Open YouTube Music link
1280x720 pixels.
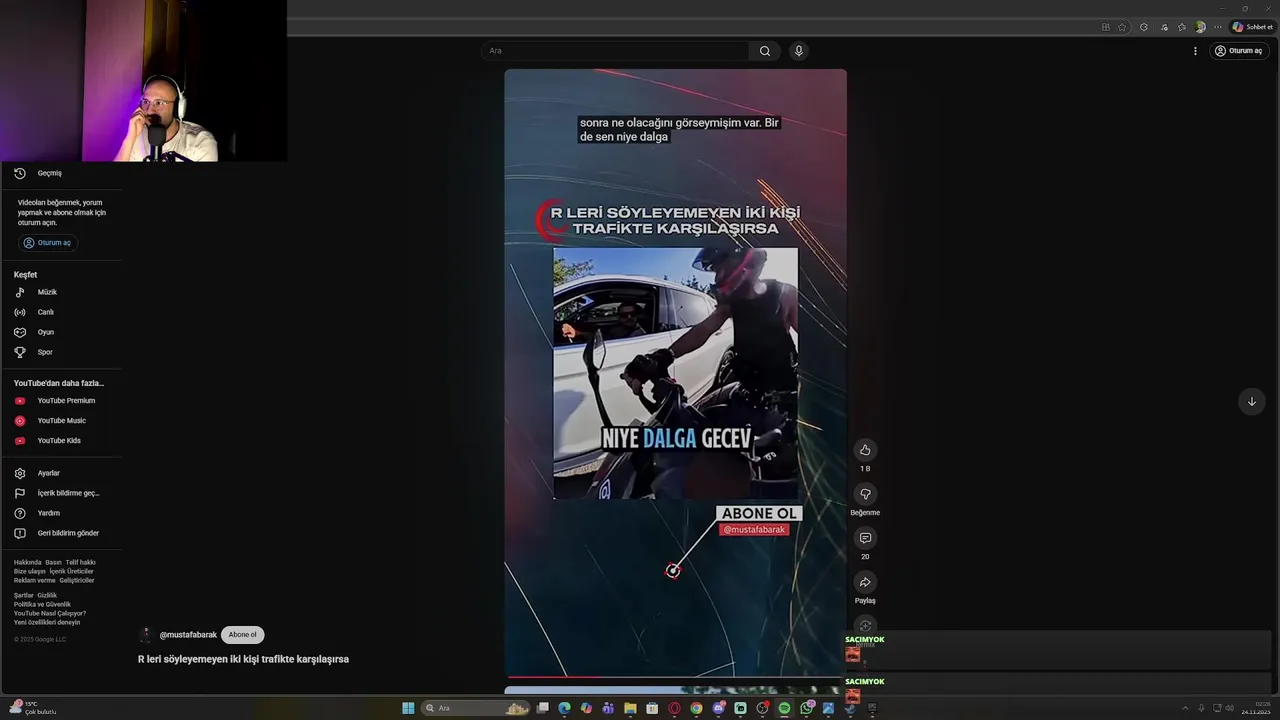pos(62,421)
